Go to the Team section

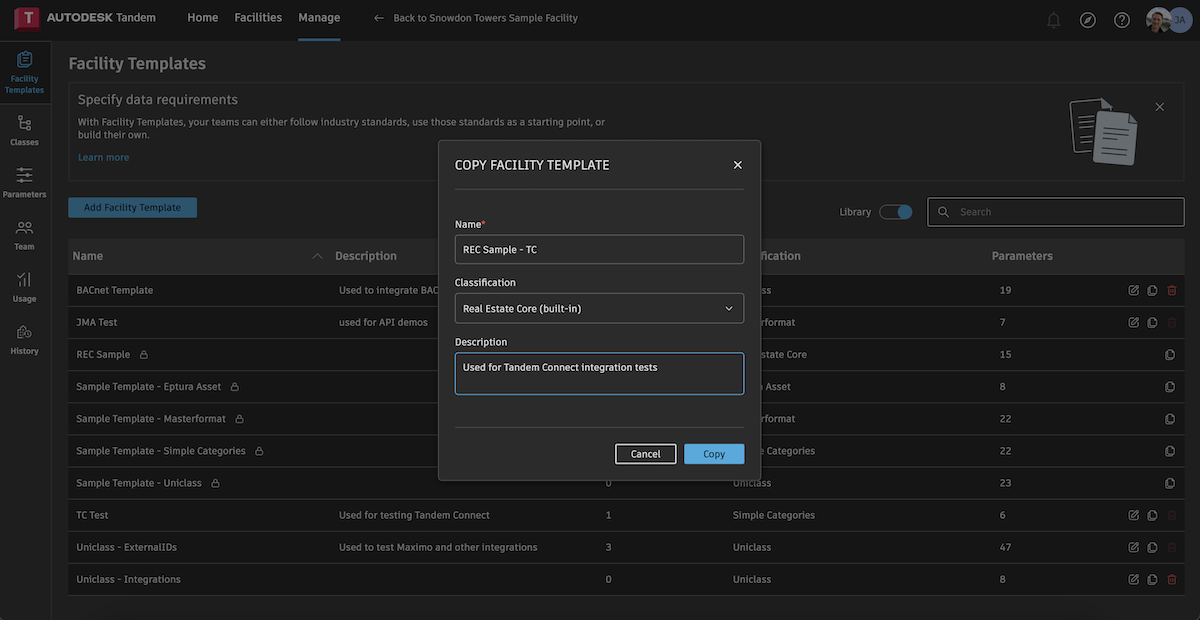pyautogui.click(x=24, y=235)
